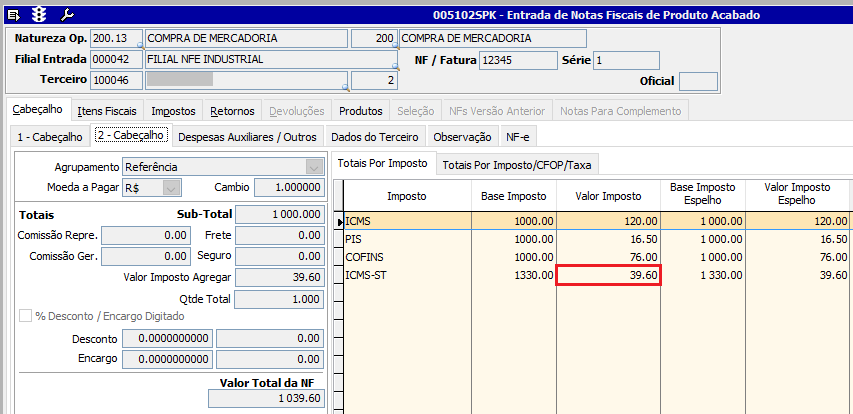
Task: Select the PIS row in tax grid
Action: (x=595, y=239)
